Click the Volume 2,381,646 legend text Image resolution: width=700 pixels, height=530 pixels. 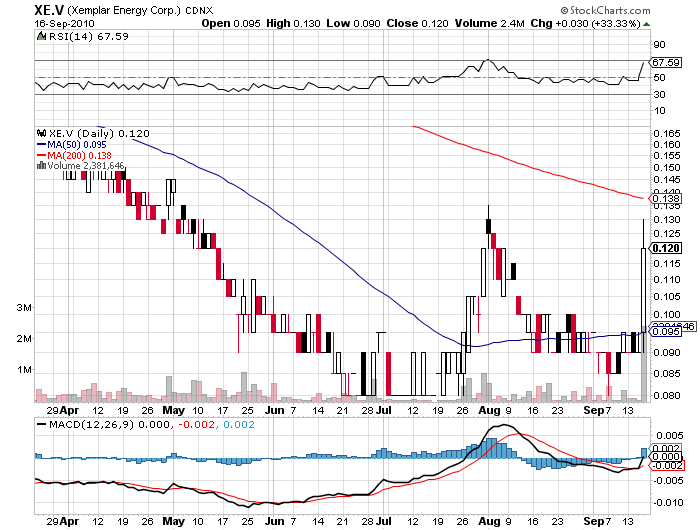pyautogui.click(x=86, y=166)
